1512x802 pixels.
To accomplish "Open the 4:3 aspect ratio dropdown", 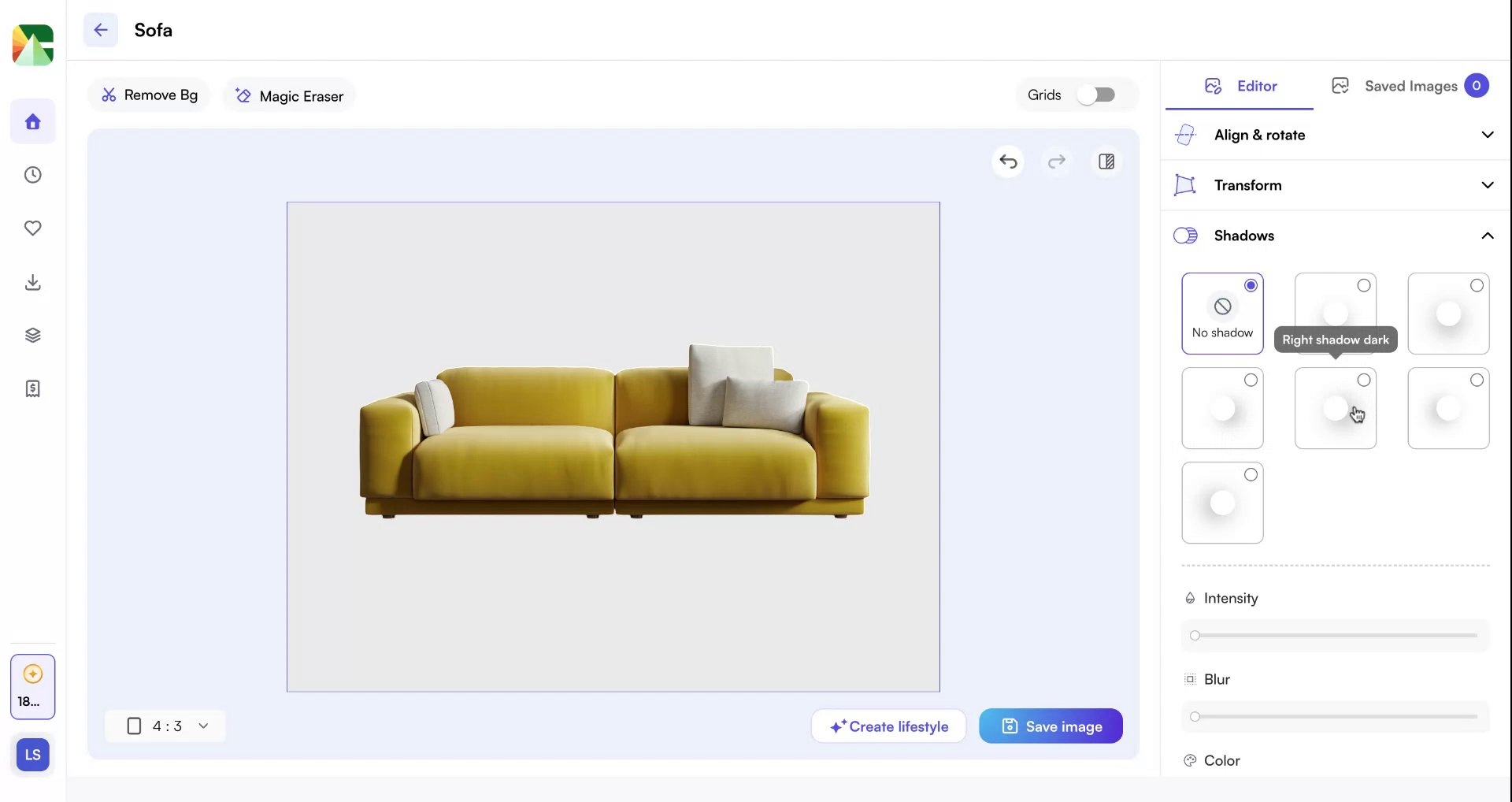I will pos(165,726).
